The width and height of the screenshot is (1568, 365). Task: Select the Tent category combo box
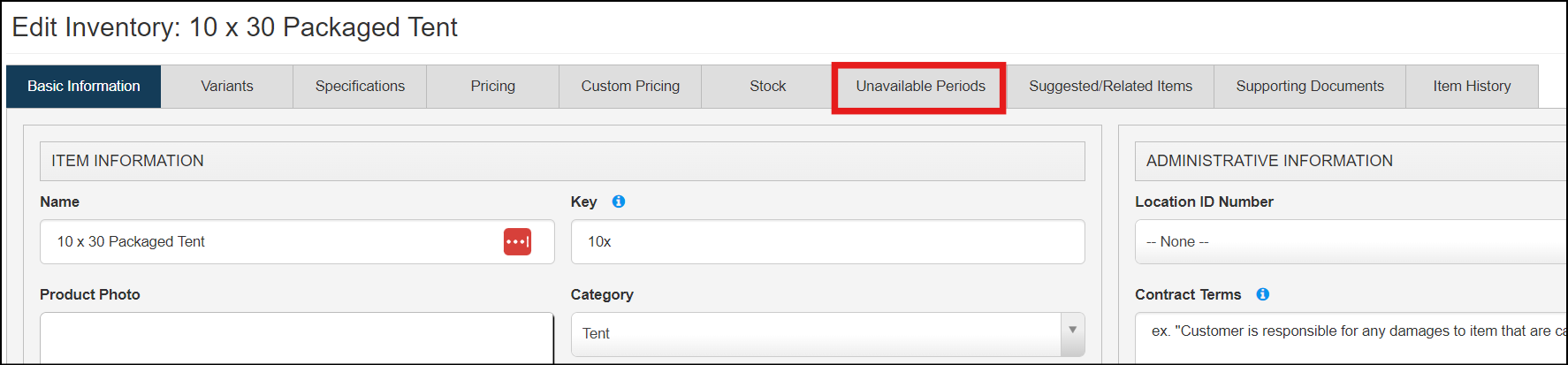coord(813,333)
